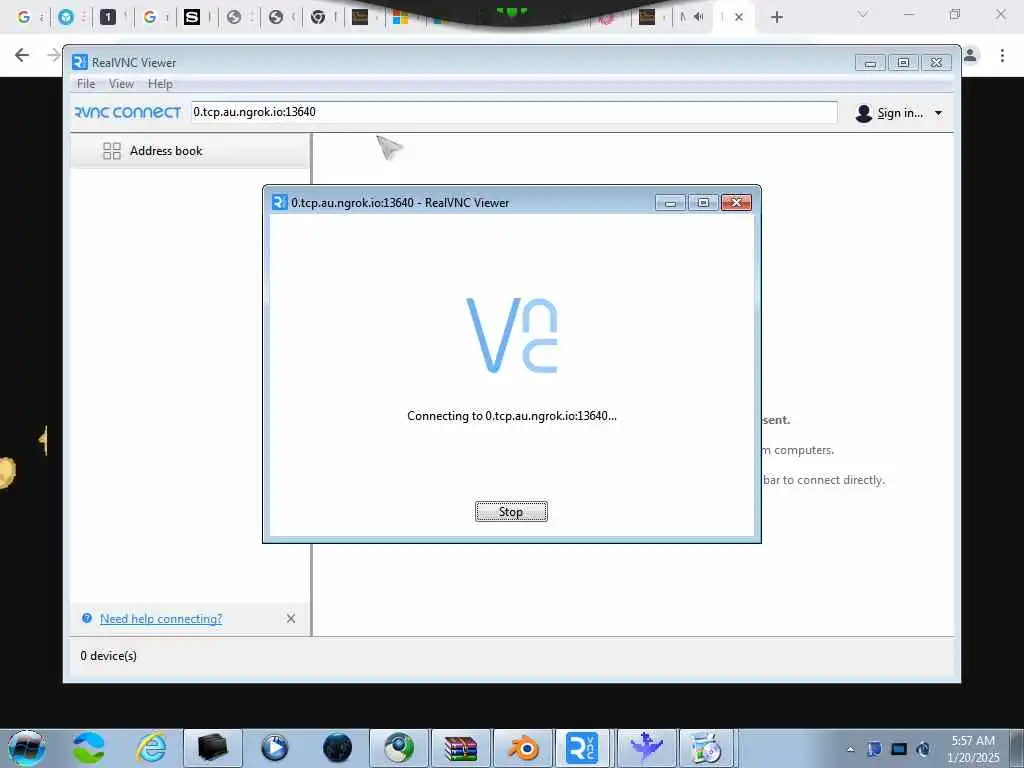The width and height of the screenshot is (1024, 768).
Task: Close the connecting dialog window
Action: pyautogui.click(x=736, y=202)
